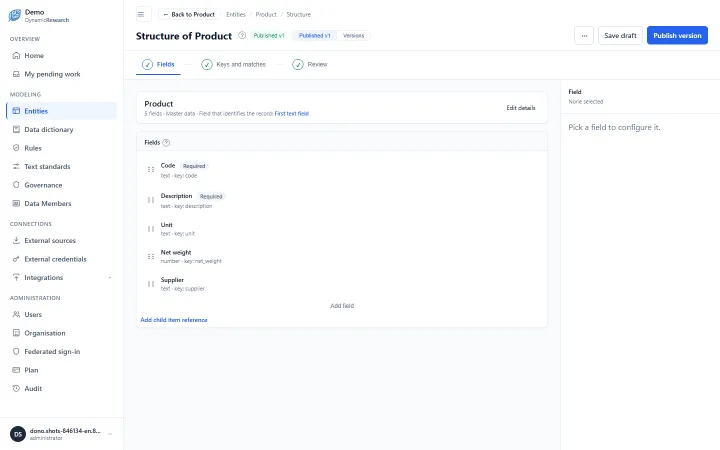Screen dimensions: 720x450
Task: Click the Audit history icon
Action: [x=16, y=388]
